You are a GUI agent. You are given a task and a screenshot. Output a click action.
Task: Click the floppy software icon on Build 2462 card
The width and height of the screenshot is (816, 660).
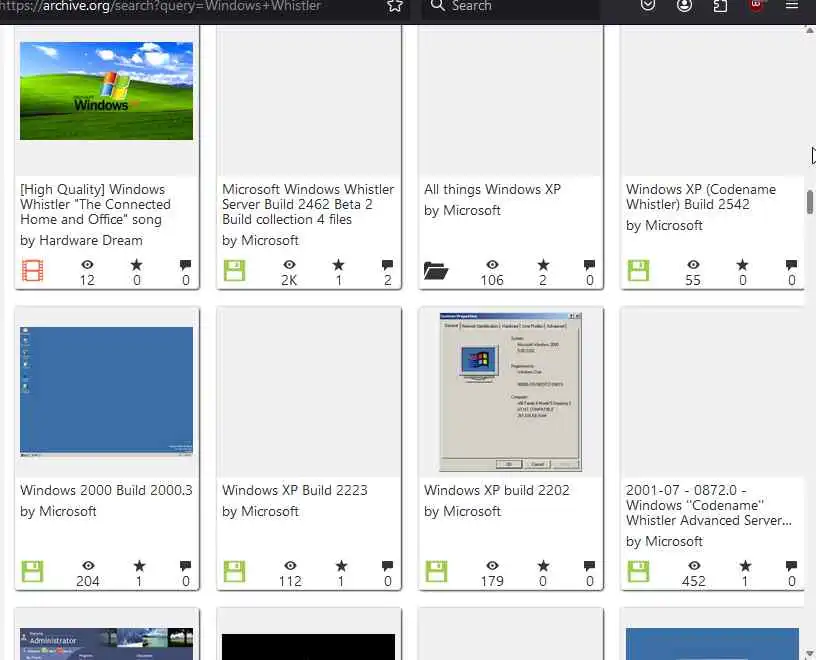234,271
